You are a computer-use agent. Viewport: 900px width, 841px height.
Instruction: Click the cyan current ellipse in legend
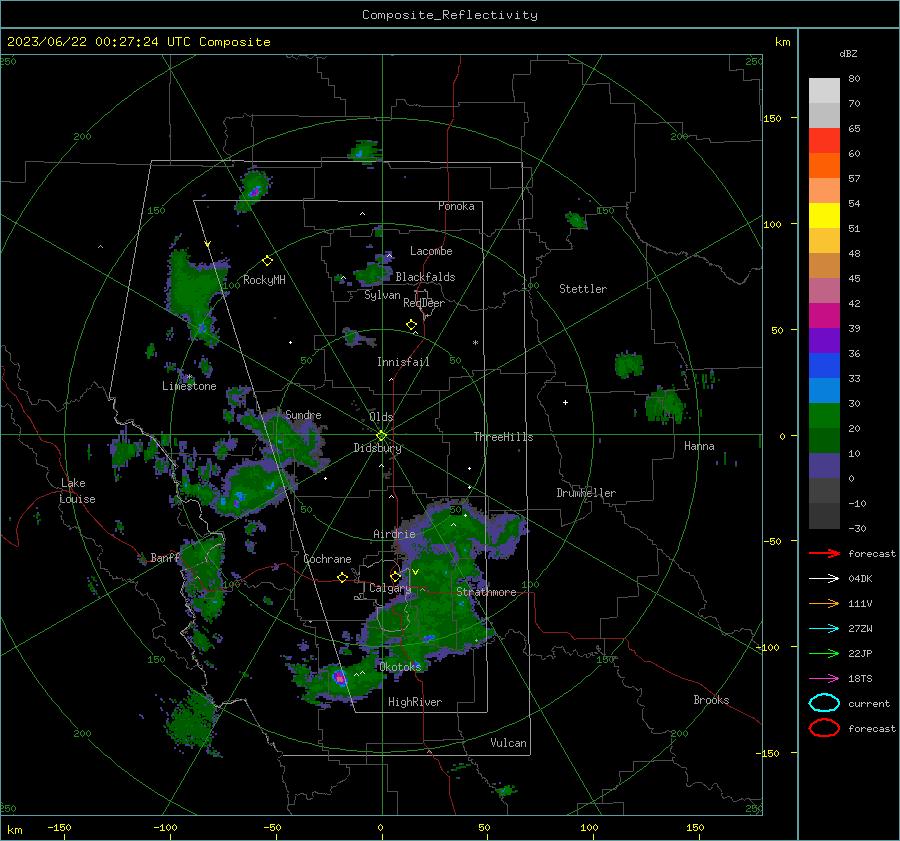tap(824, 703)
